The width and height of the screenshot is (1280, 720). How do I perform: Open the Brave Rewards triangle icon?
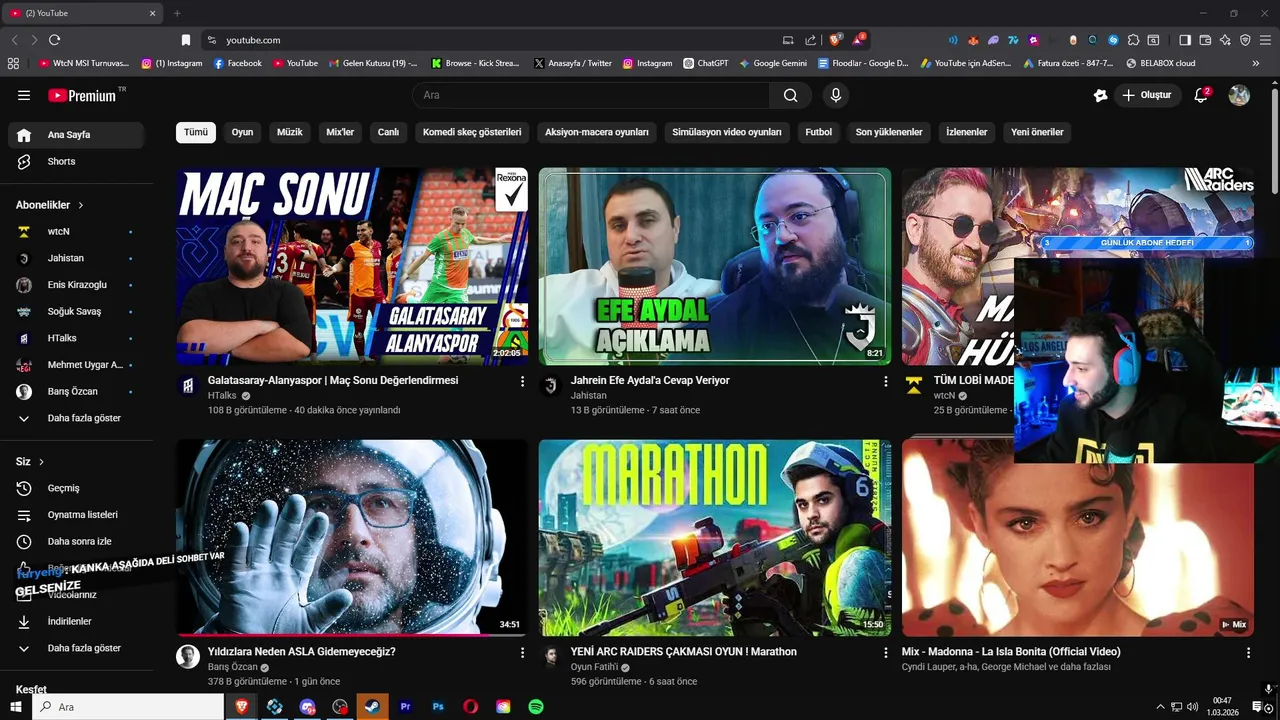point(859,40)
